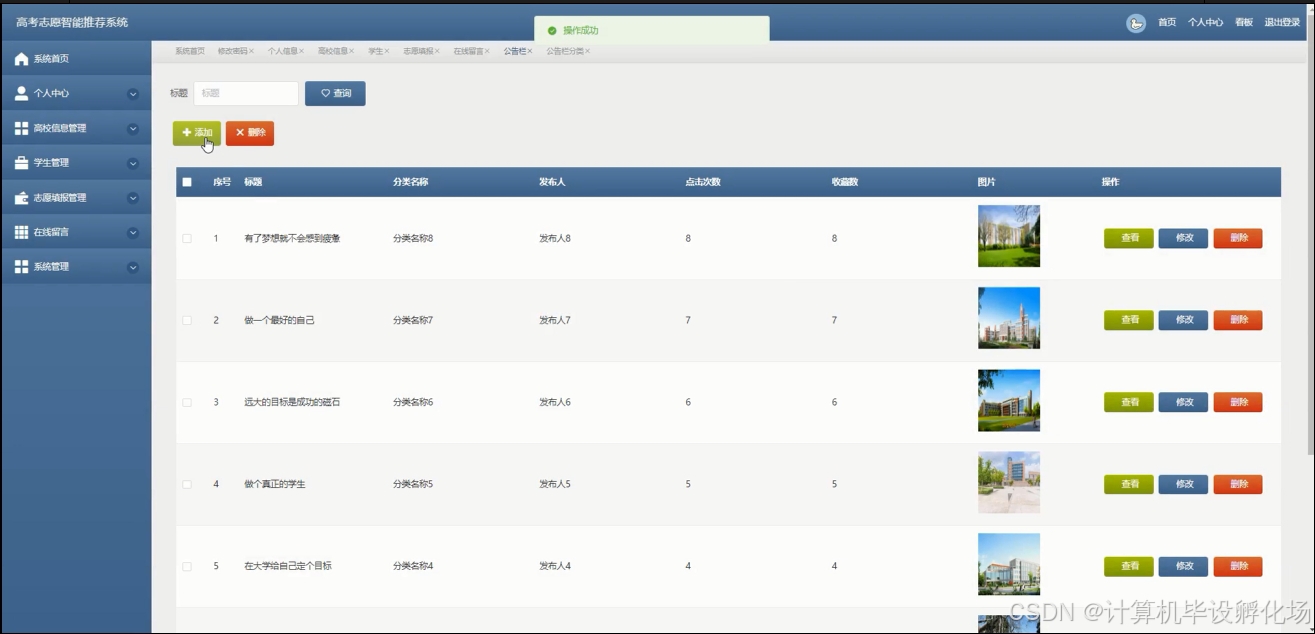Click the 查询 search button
The image size is (1315, 634).
[335, 93]
